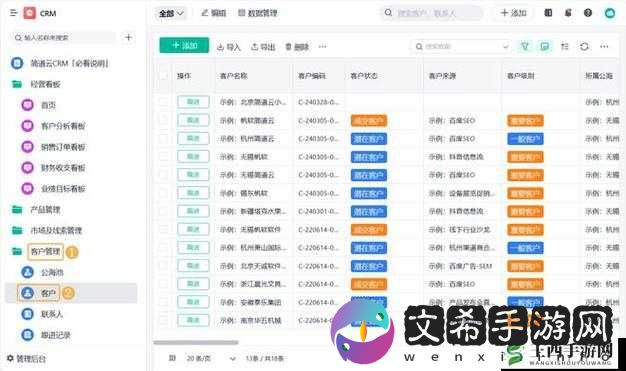The image size is (626, 371).
Task: Click the action button in 帆软简道云 row
Action: pos(193,120)
